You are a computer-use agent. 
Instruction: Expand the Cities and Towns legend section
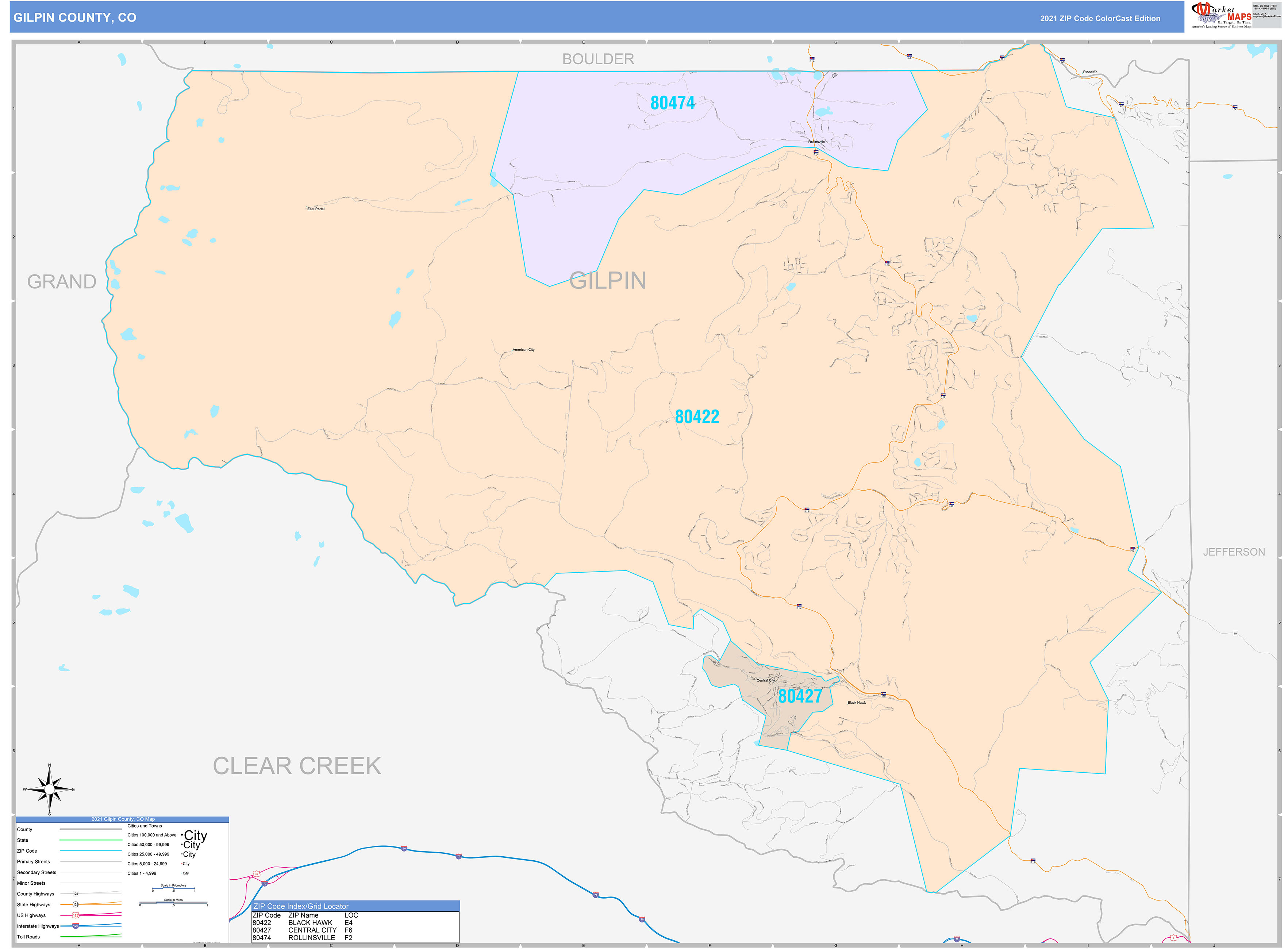[x=145, y=826]
